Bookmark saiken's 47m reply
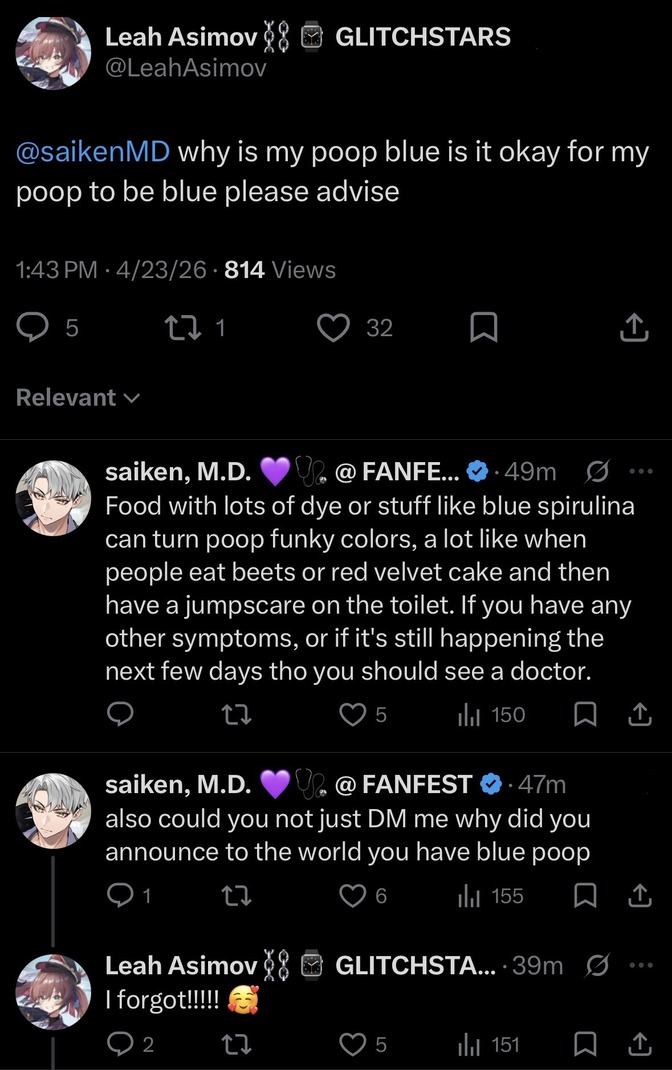The image size is (672, 1070). click(x=588, y=896)
